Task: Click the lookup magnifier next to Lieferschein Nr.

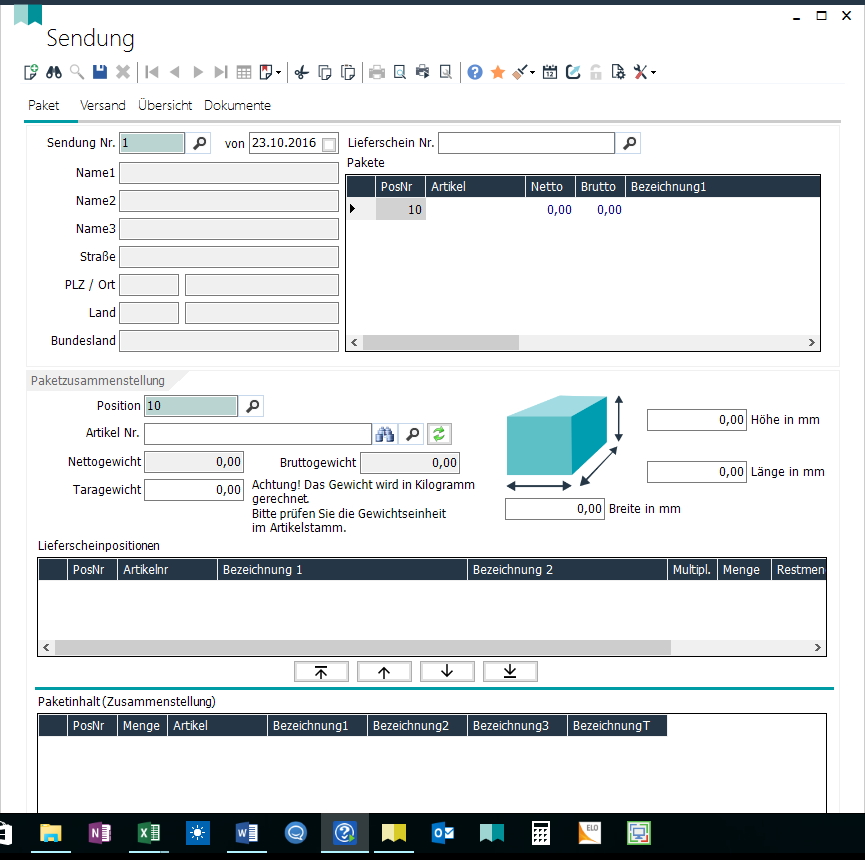Action: [629, 143]
